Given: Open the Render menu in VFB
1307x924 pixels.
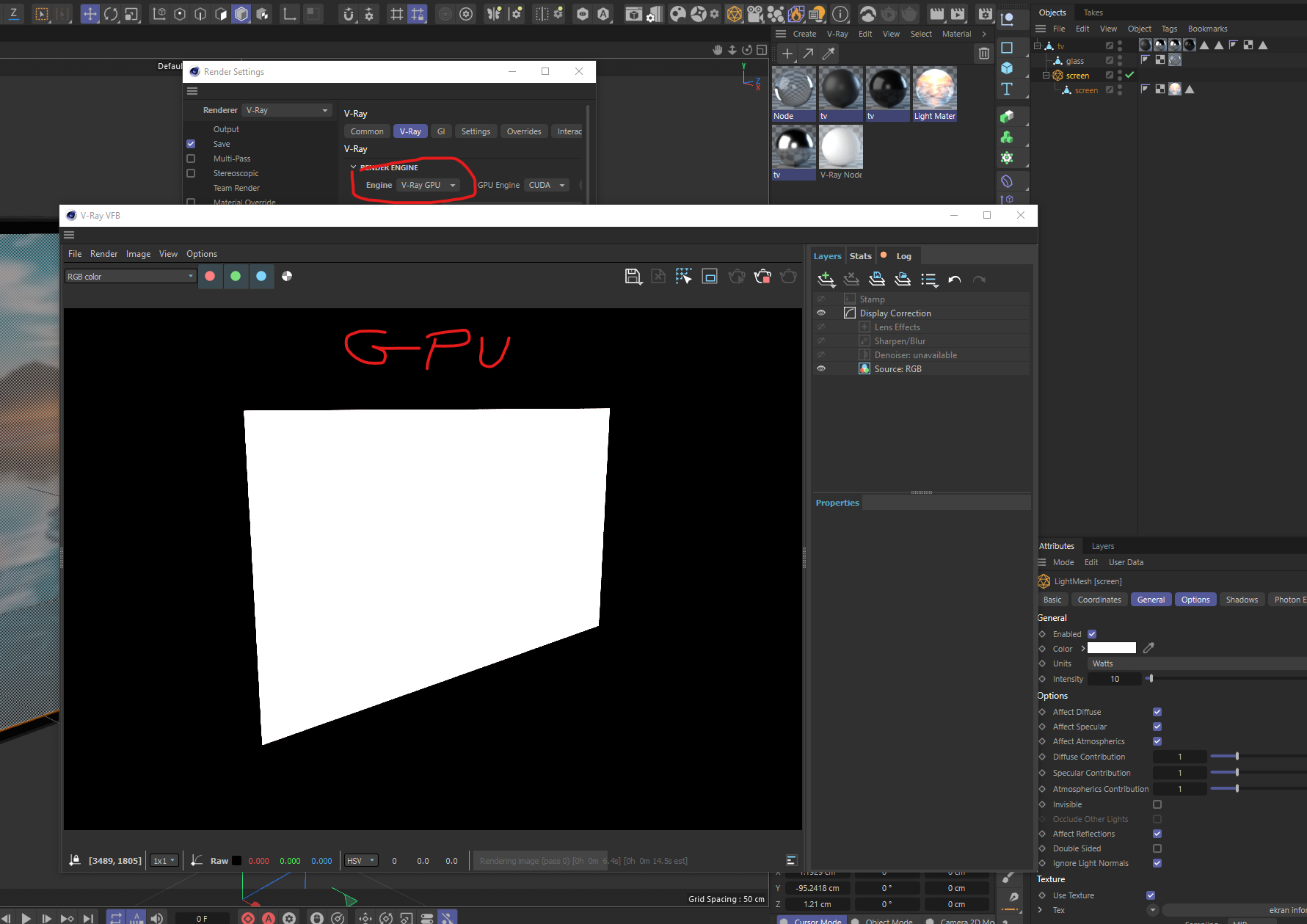Looking at the screenshot, I should point(103,254).
